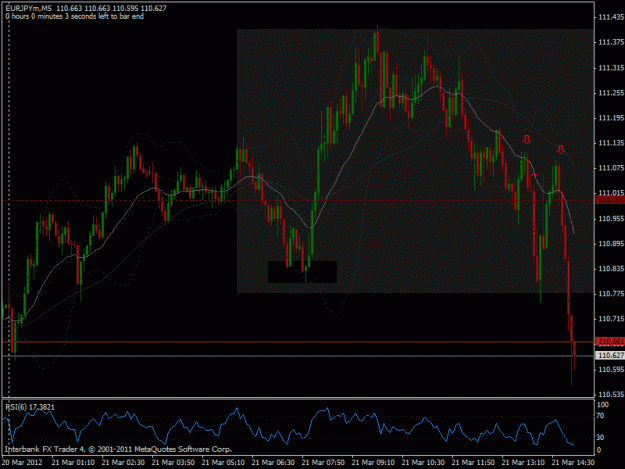The width and height of the screenshot is (625, 469).
Task: Click the 21 Mar 03:50 time label
Action: coord(173,463)
